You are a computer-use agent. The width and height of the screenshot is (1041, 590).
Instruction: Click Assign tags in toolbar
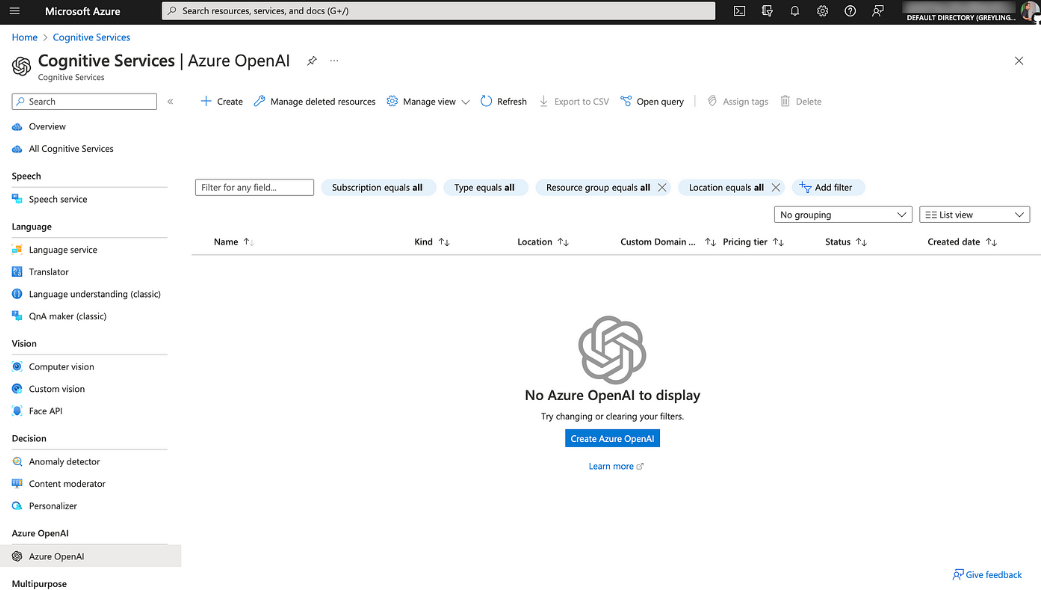pos(738,102)
